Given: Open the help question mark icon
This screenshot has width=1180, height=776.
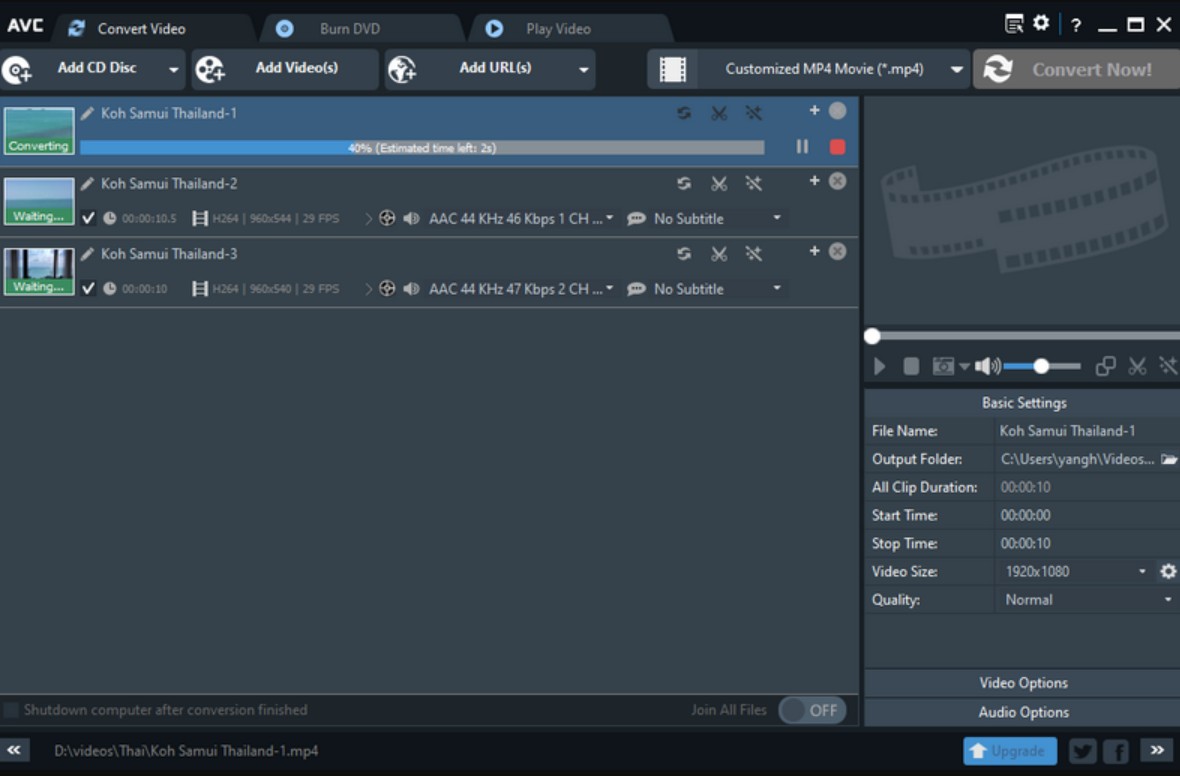Looking at the screenshot, I should 1076,25.
